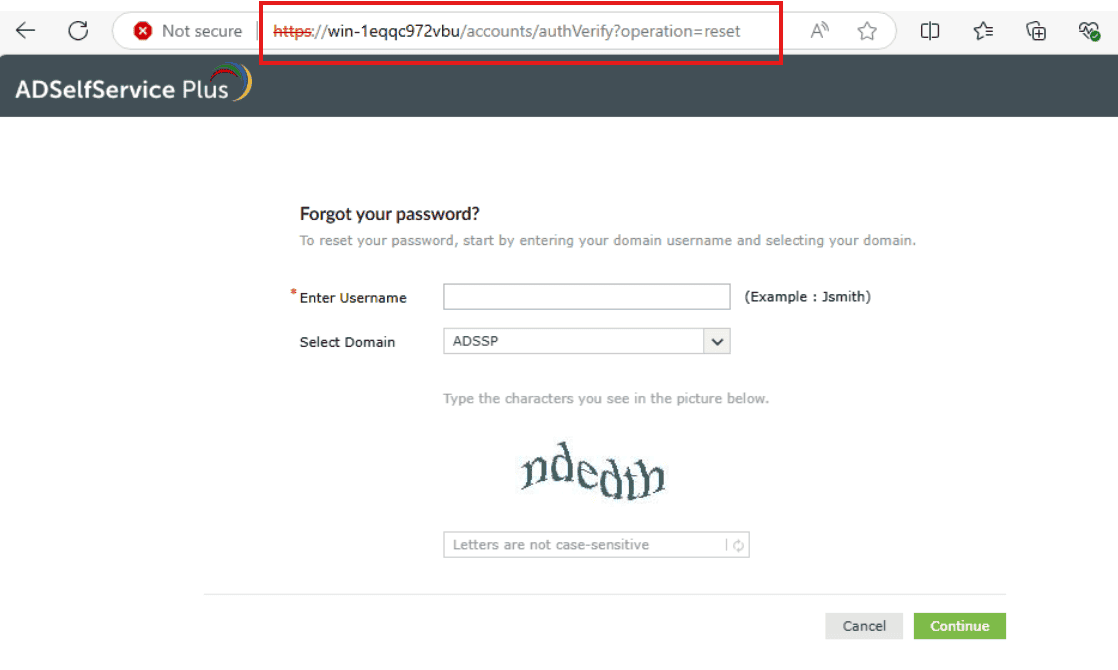Add page to favorites with star icon
Image resolution: width=1118 pixels, height=670 pixels.
867,31
